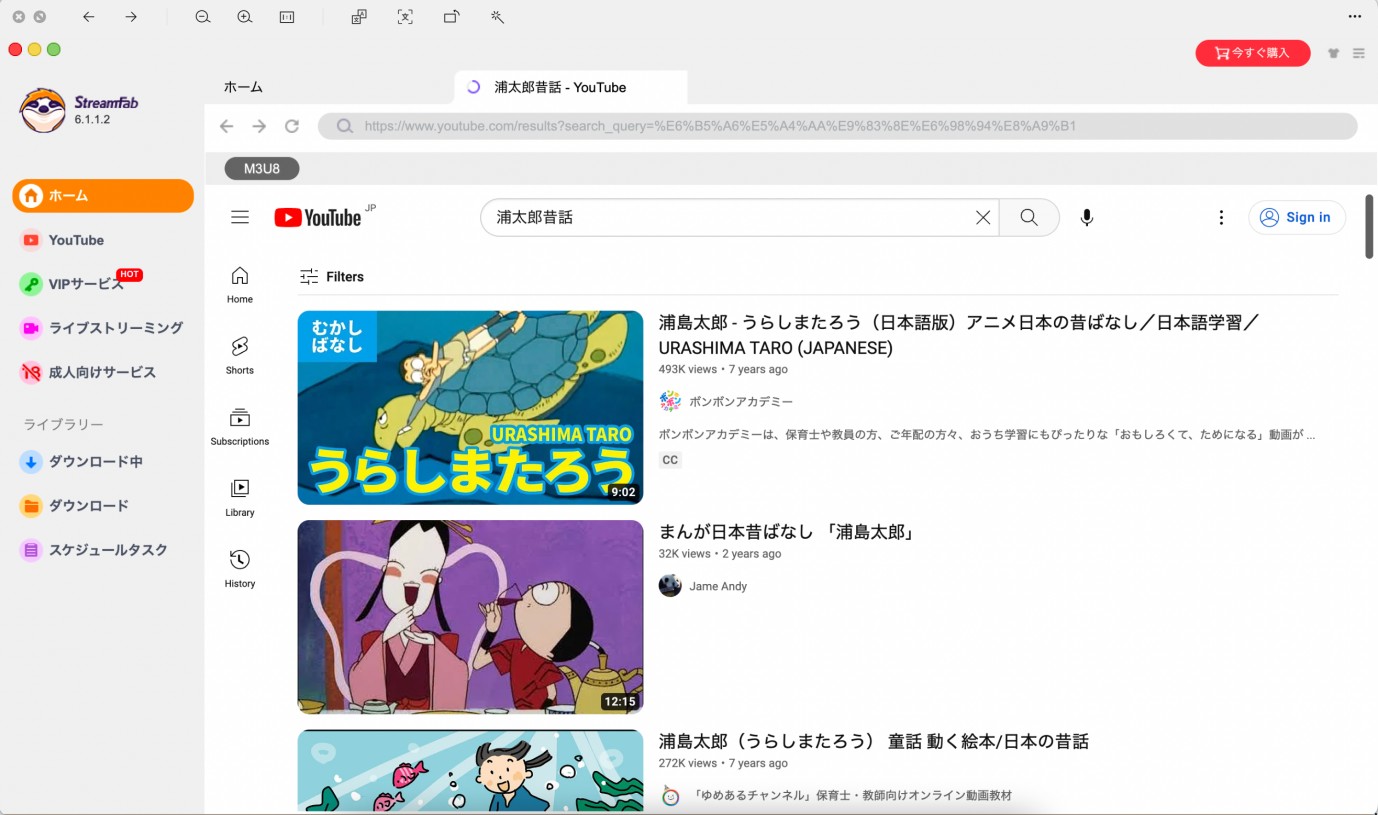The width and height of the screenshot is (1378, 815).
Task: Click the magic wand enhance icon
Action: point(497,17)
